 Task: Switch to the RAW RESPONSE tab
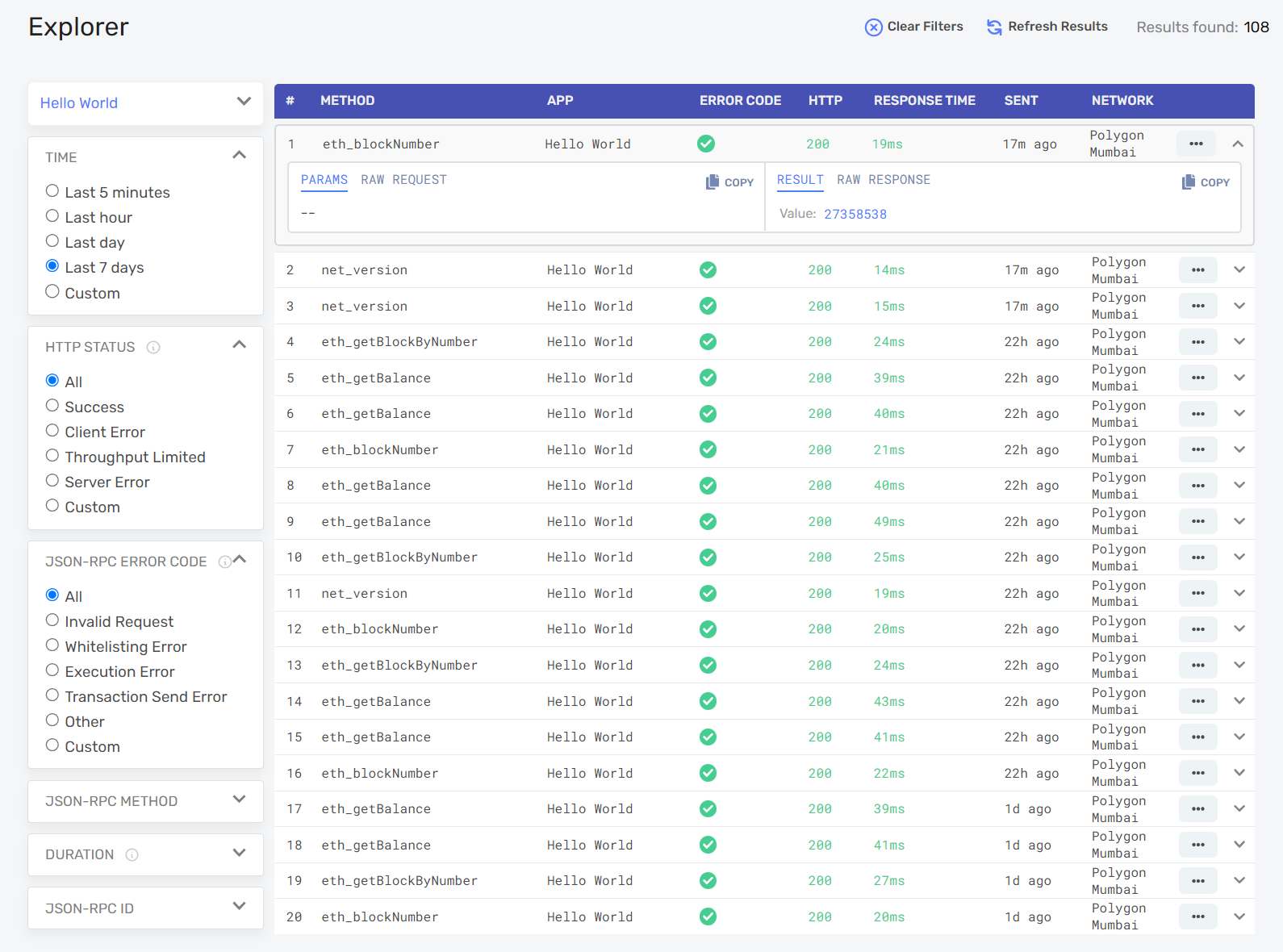pyautogui.click(x=884, y=180)
